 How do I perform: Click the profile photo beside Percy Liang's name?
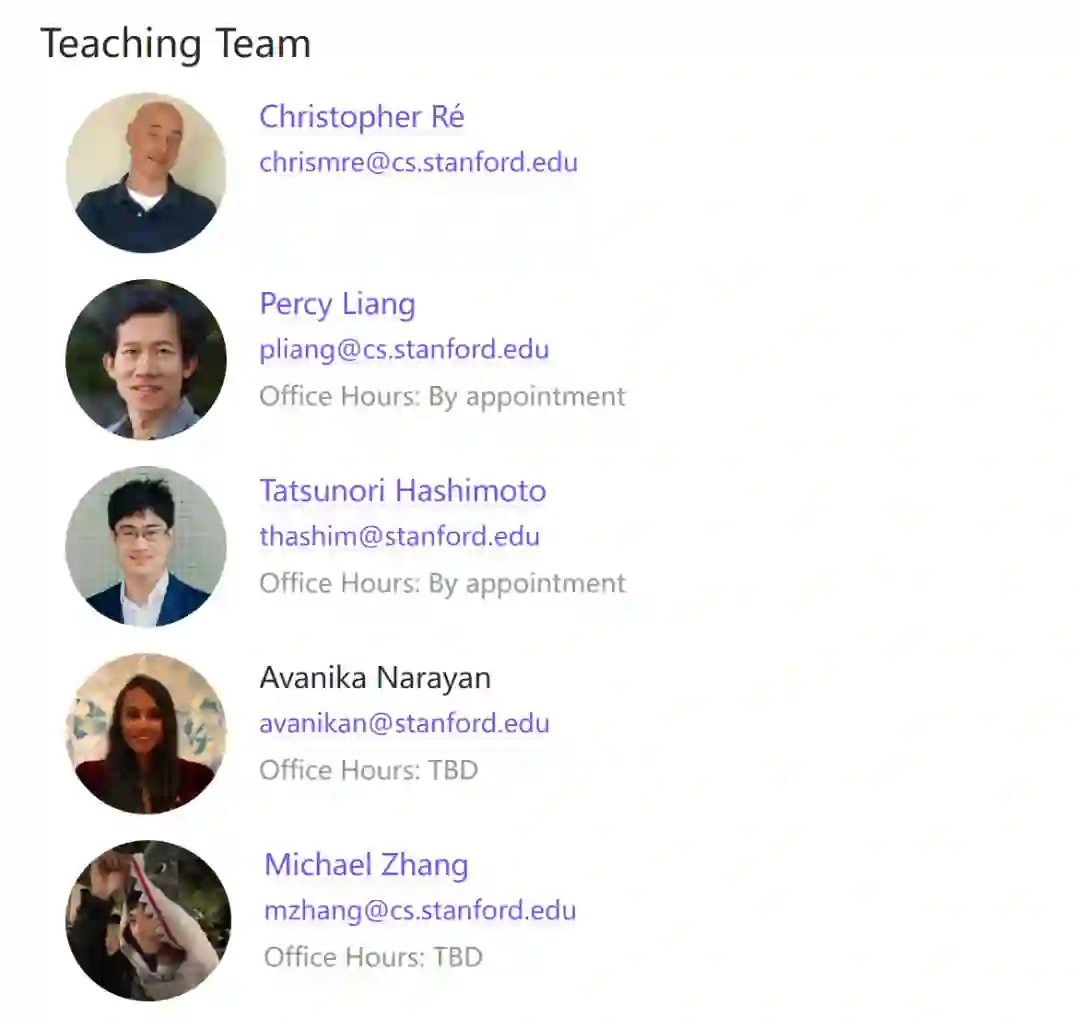coord(146,359)
